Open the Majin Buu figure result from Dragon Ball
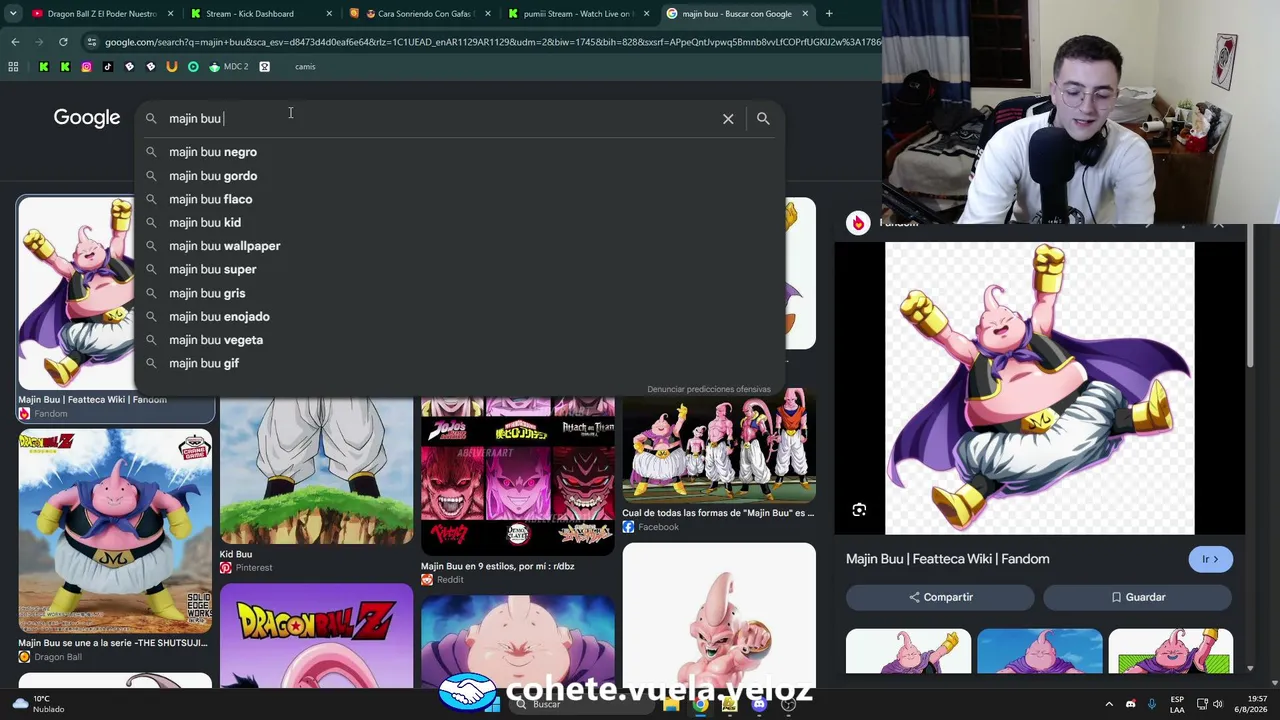1280x720 pixels. click(x=115, y=531)
